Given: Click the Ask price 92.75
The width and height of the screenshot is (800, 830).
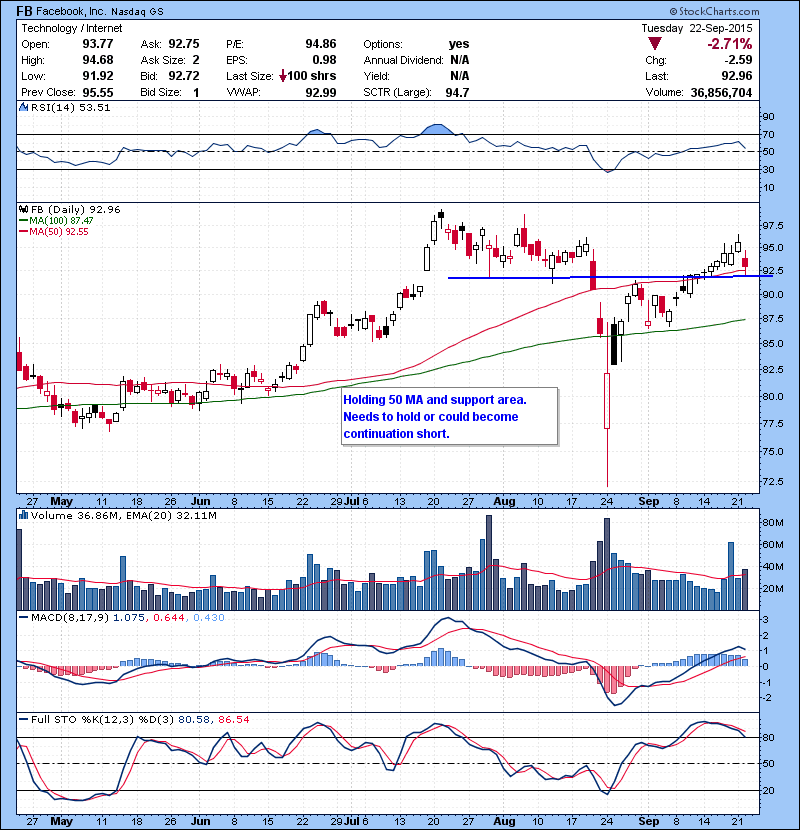Looking at the screenshot, I should click(x=184, y=44).
